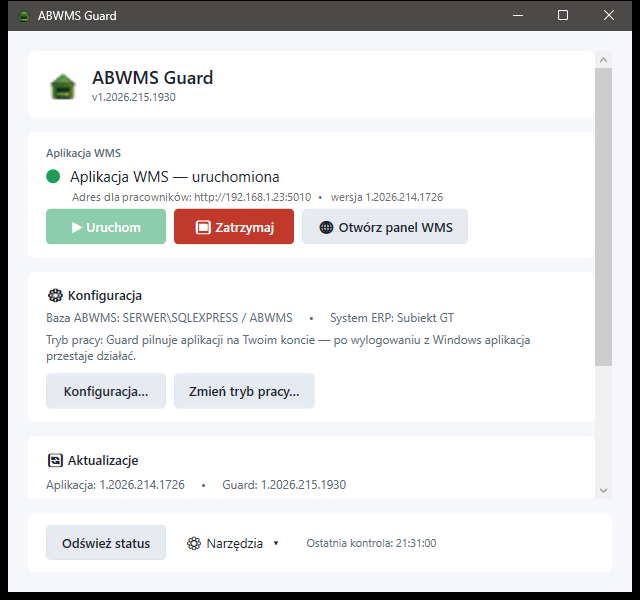
Task: Click the vertical scrollbar thumb
Action: (x=603, y=217)
